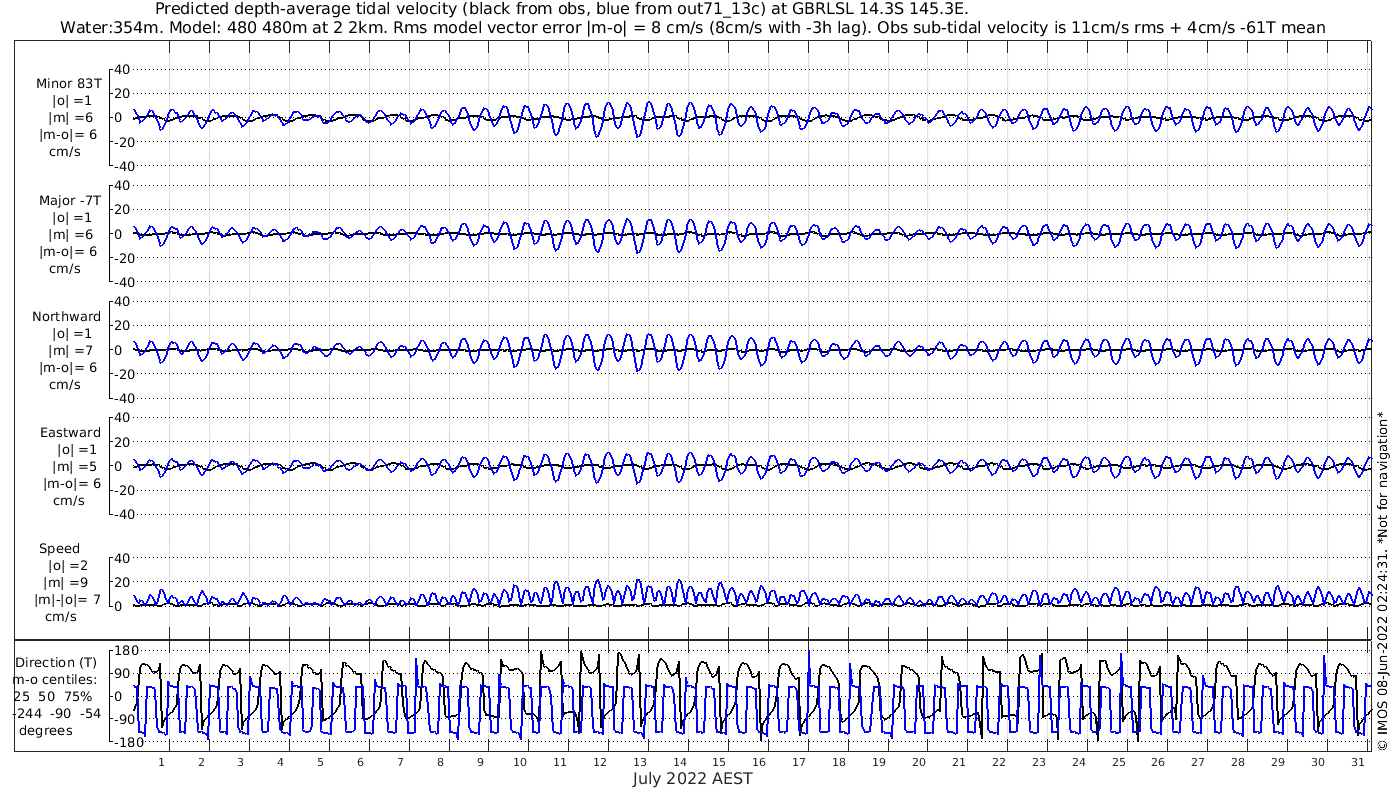This screenshot has height=800, width=1400.
Task: Click the '25 50 75%' centile header
Action: [x=53, y=697]
